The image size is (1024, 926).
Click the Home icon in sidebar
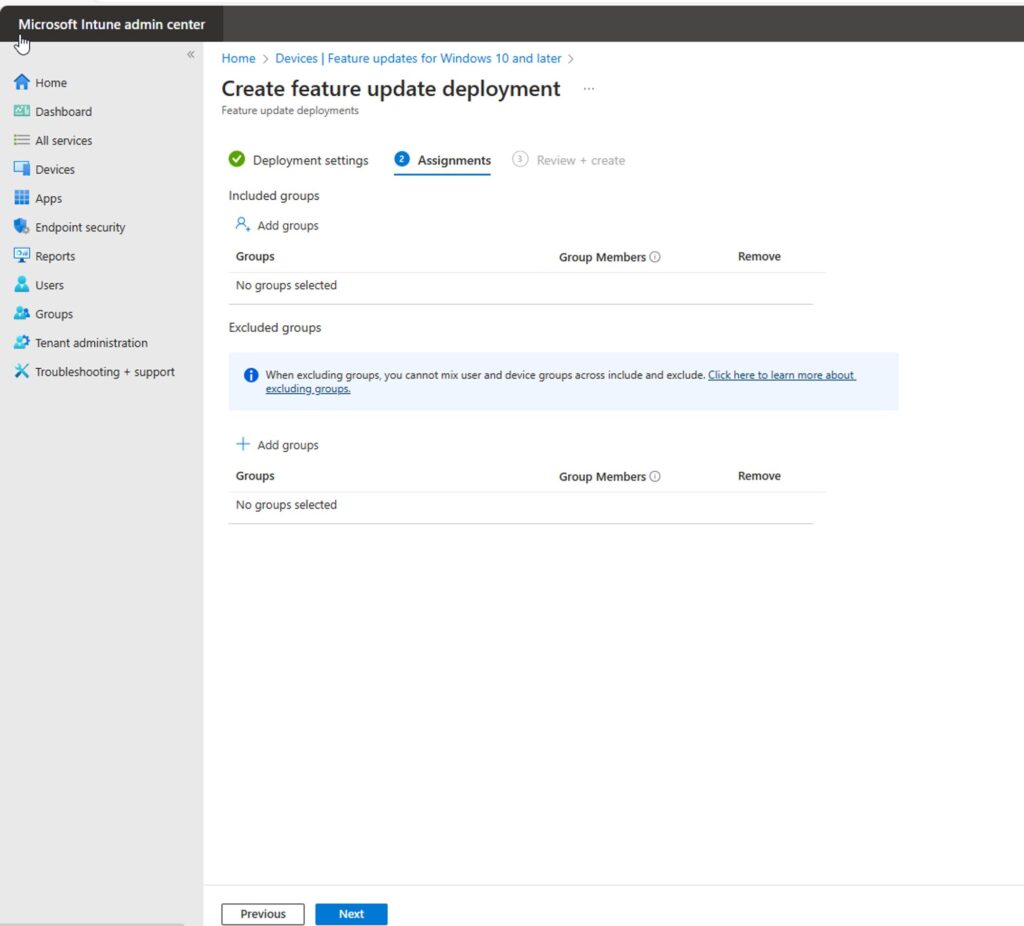(x=22, y=83)
